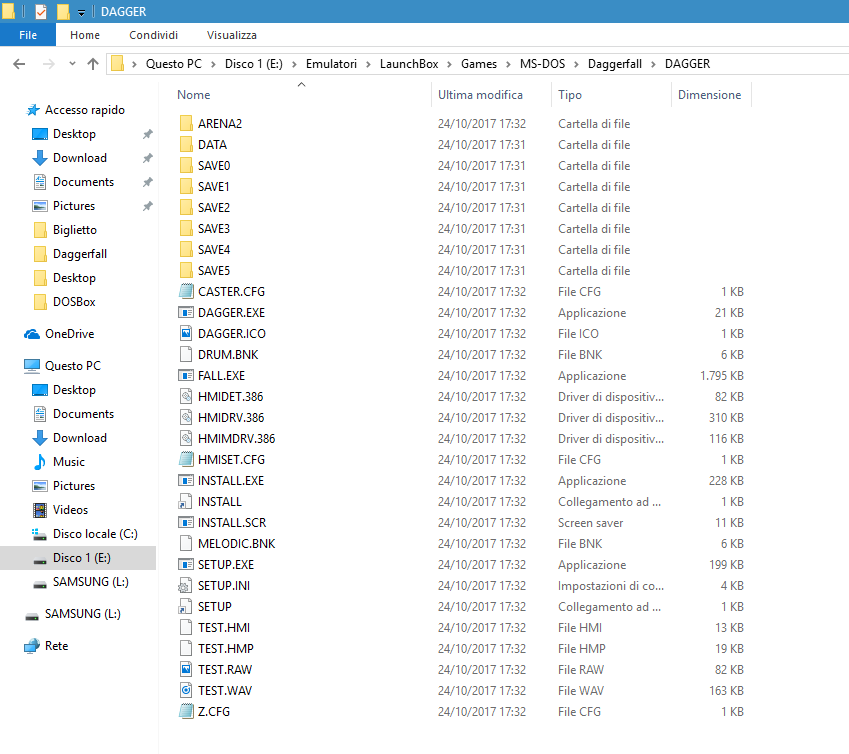The height and width of the screenshot is (754, 849).
Task: Open the Recent locations dropdown arrow
Action: 72,64
